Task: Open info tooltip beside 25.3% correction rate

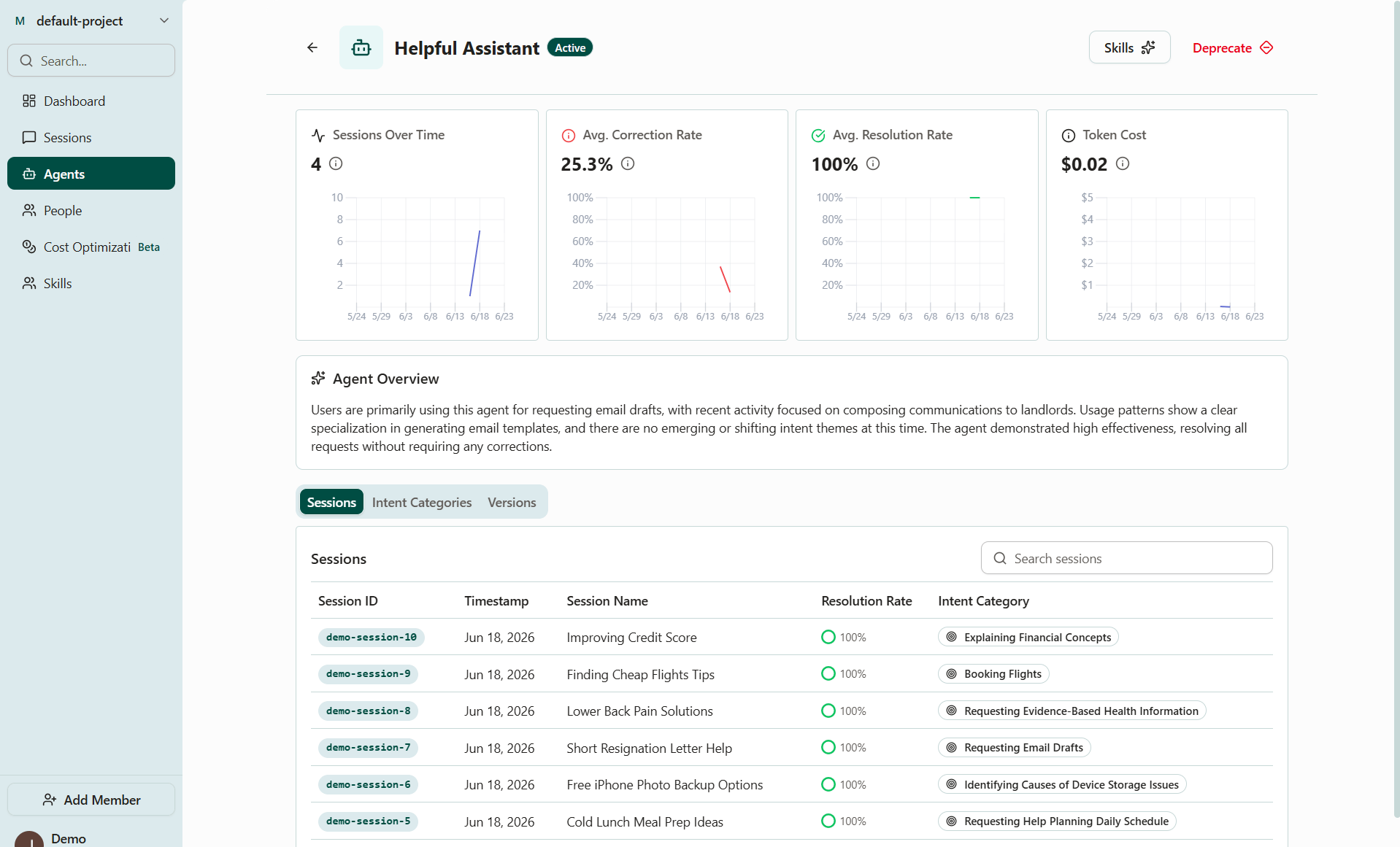Action: click(x=628, y=163)
